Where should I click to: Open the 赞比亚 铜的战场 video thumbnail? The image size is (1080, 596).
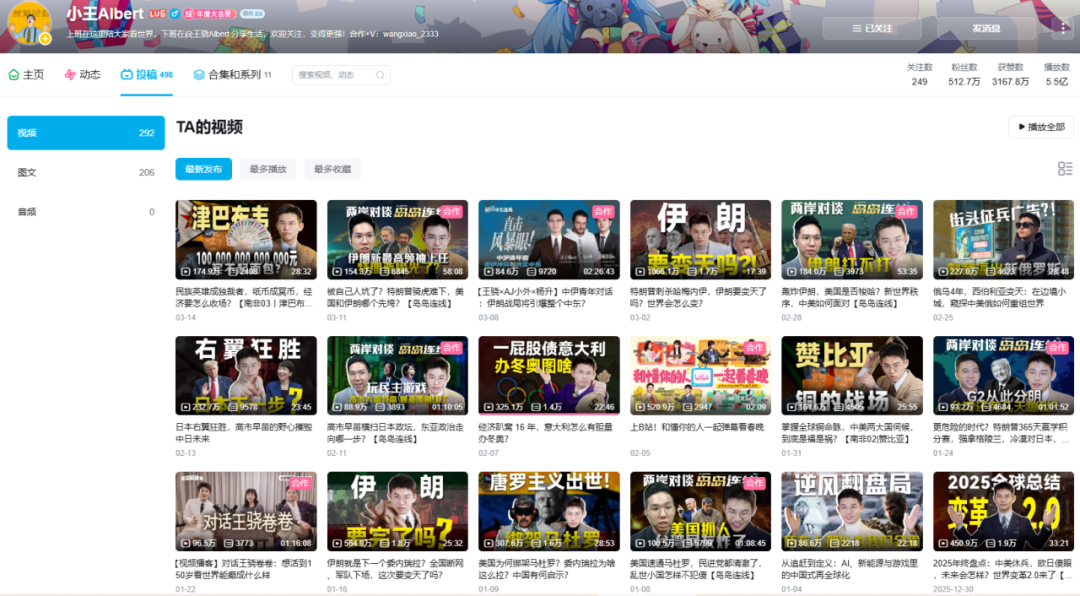852,376
